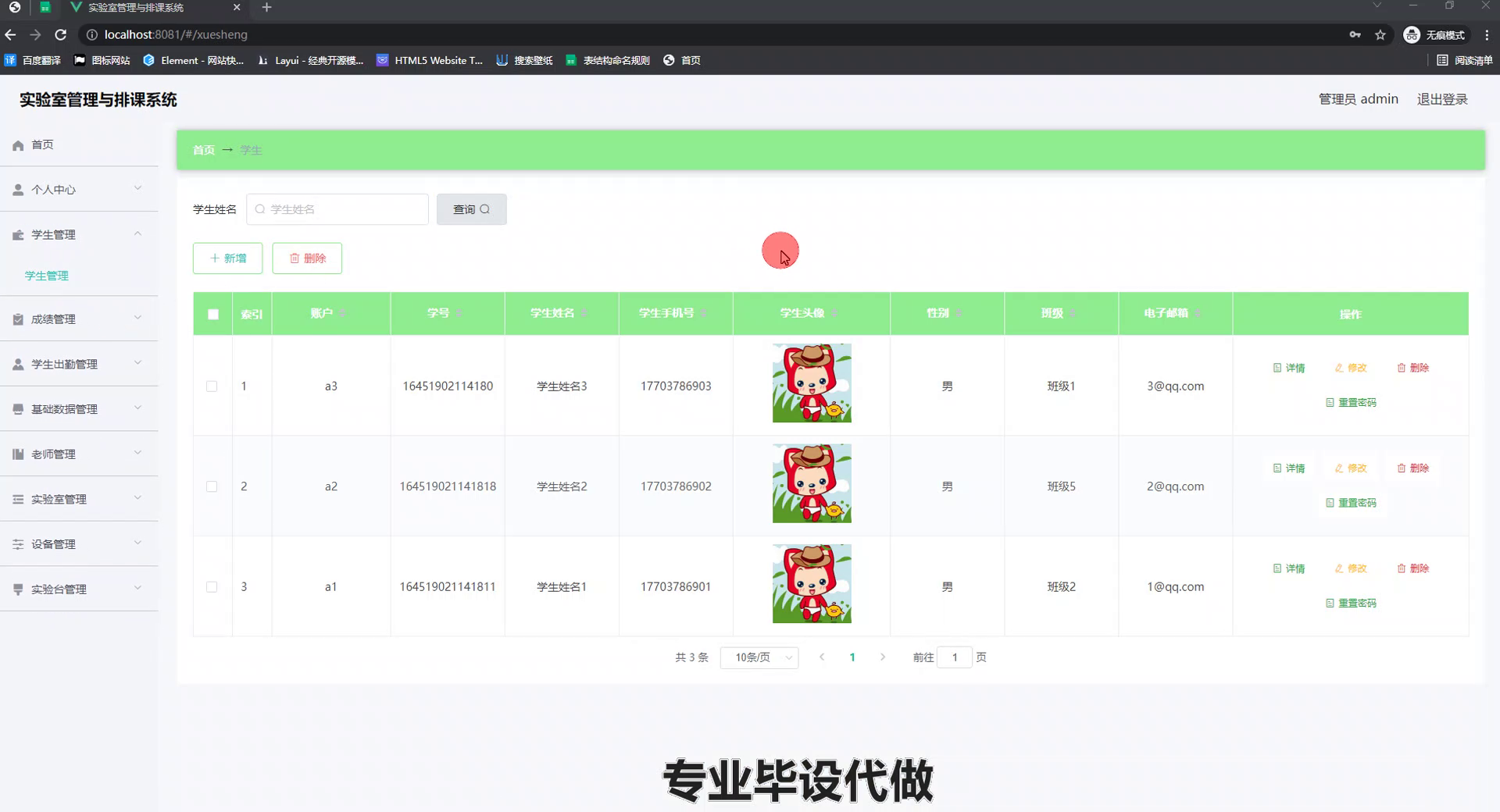Click 修改 for student a1
Image resolution: width=1500 pixels, height=812 pixels.
pyautogui.click(x=1351, y=568)
